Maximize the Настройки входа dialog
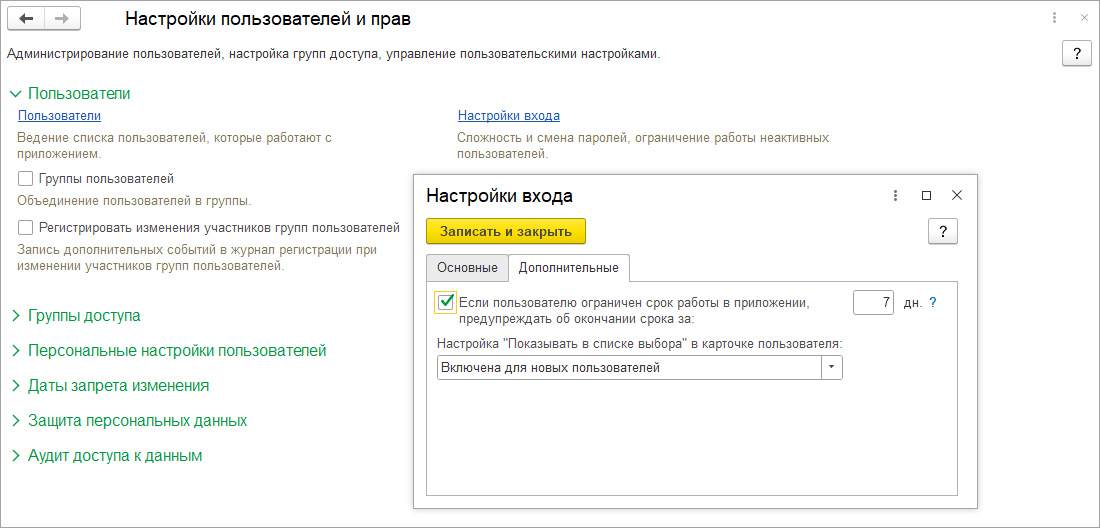This screenshot has height=528, width=1100. click(926, 196)
